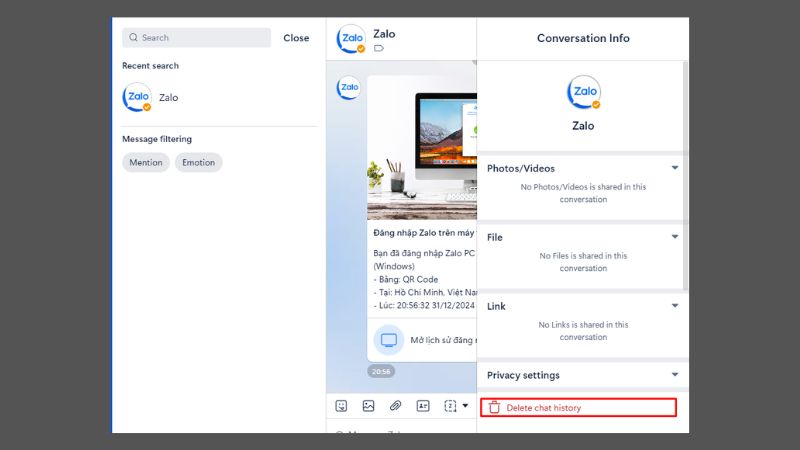Toggle the Emotion message filter
This screenshot has width=800, height=450.
coord(198,162)
